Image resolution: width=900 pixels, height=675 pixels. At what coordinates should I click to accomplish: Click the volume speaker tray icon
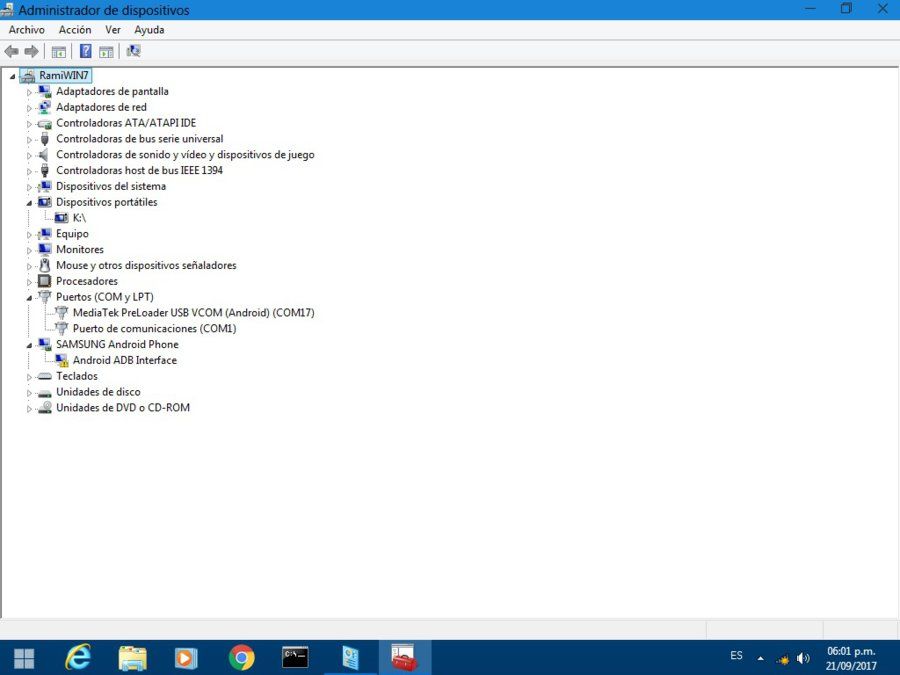point(804,658)
